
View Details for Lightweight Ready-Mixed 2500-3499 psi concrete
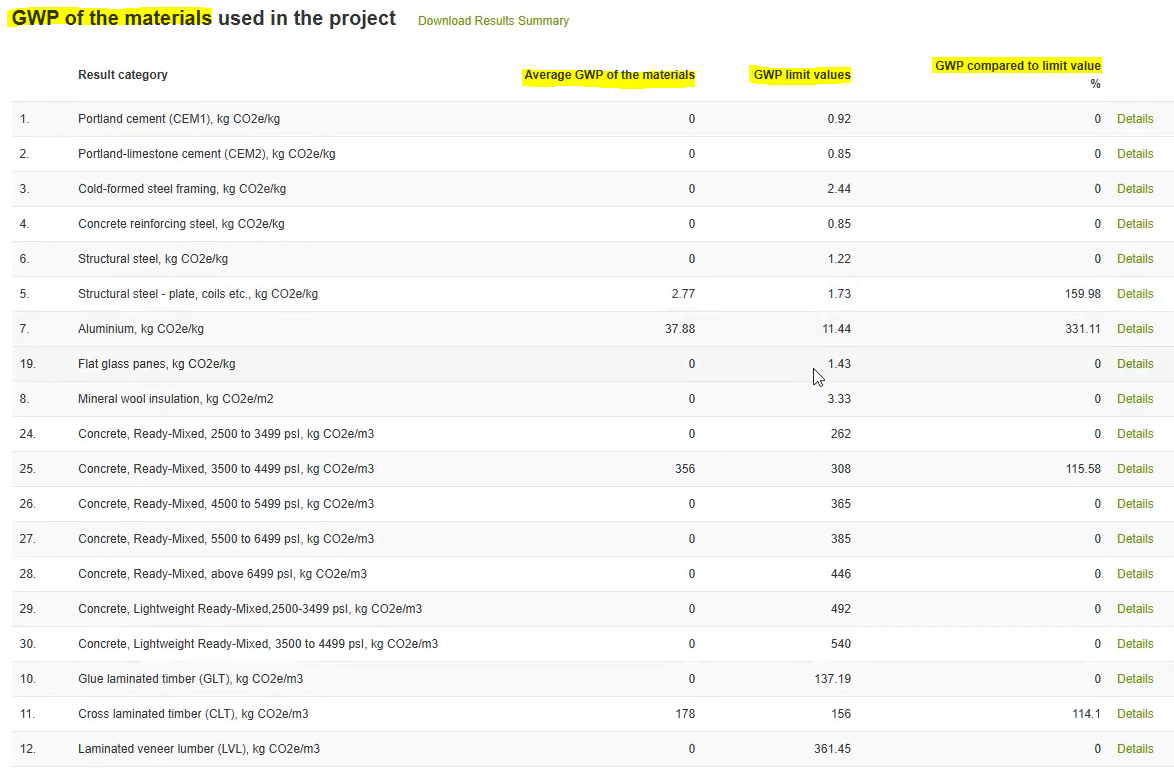coord(1135,608)
